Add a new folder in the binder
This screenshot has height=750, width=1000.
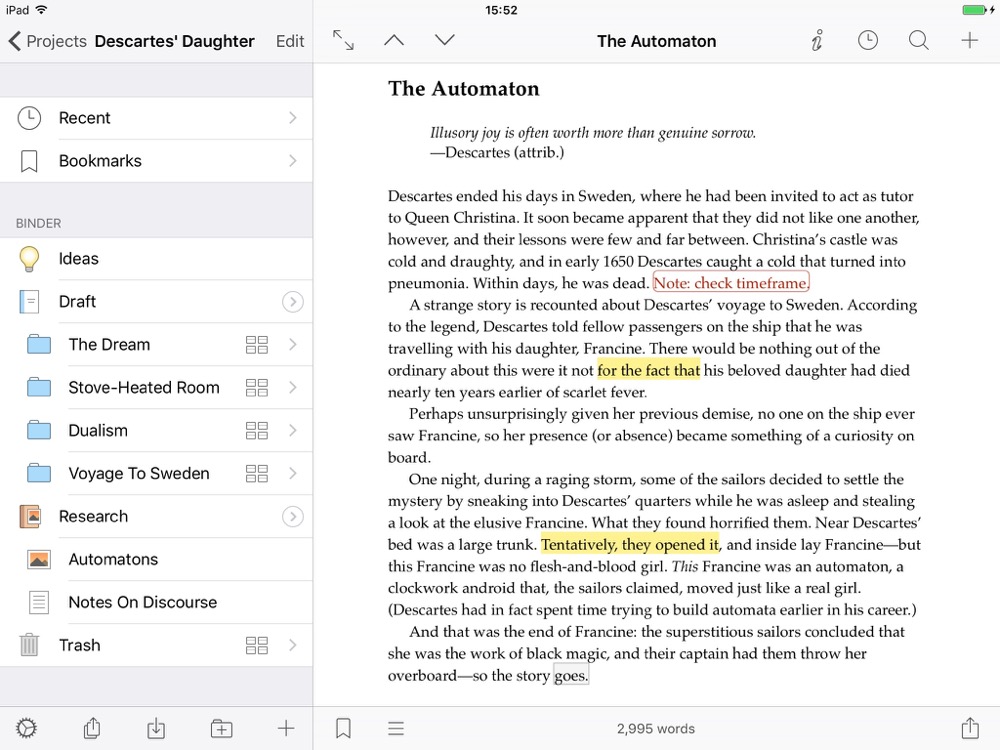[x=221, y=728]
